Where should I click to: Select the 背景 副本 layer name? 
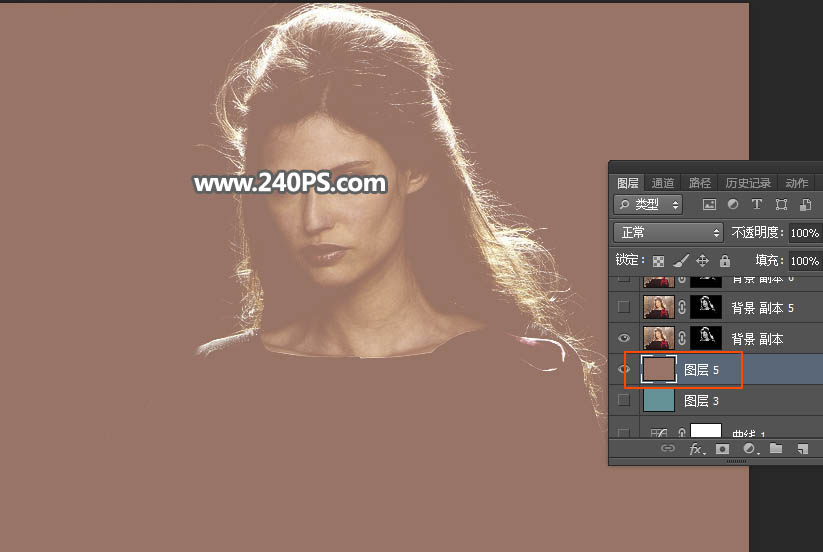point(757,339)
